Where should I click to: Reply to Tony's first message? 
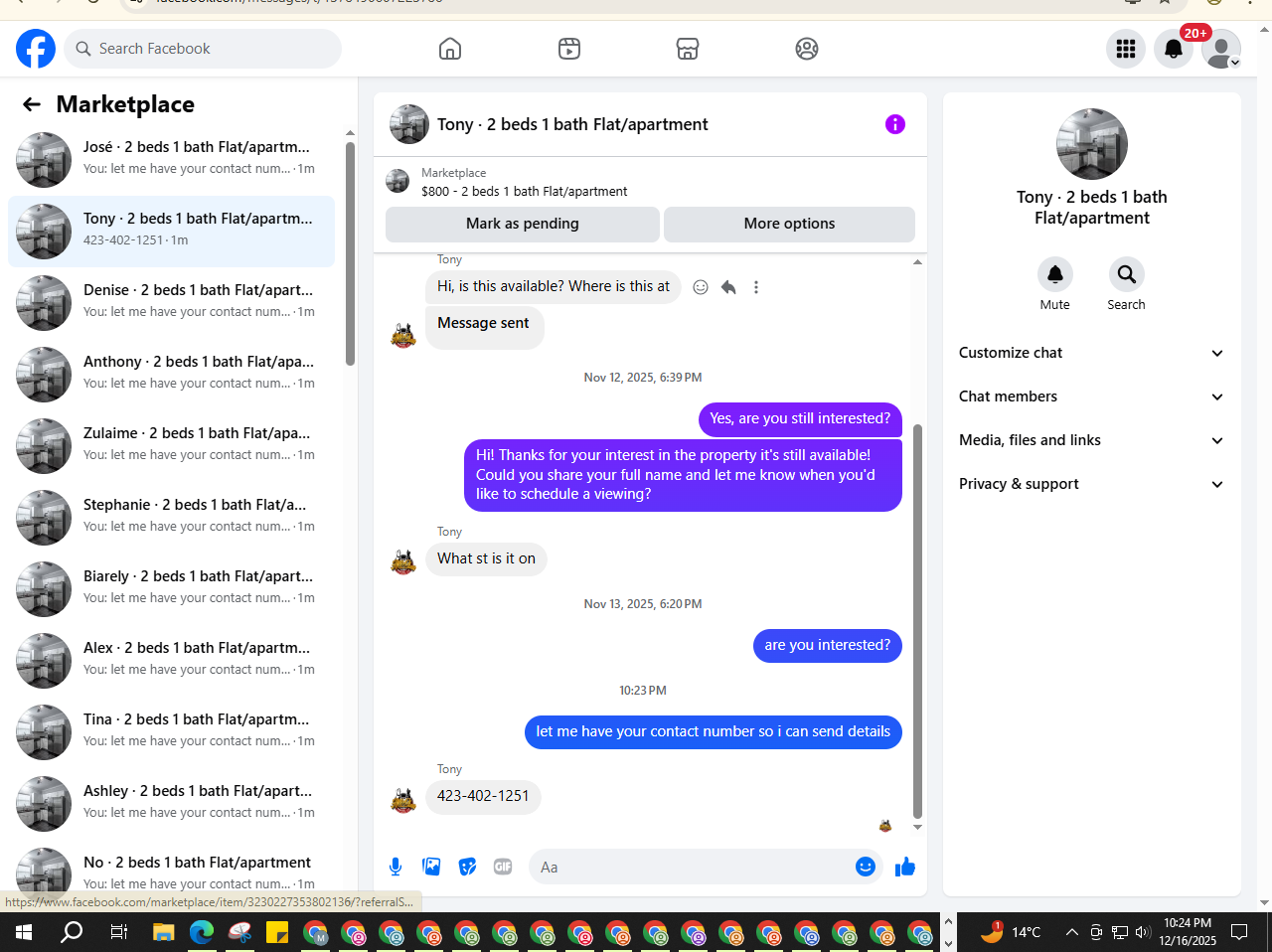728,287
